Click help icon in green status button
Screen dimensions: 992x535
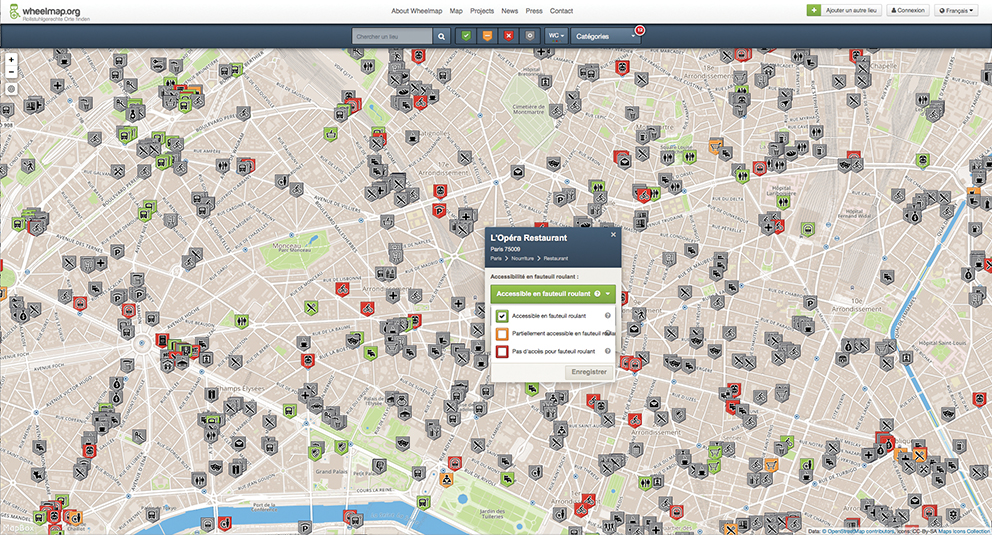point(597,293)
